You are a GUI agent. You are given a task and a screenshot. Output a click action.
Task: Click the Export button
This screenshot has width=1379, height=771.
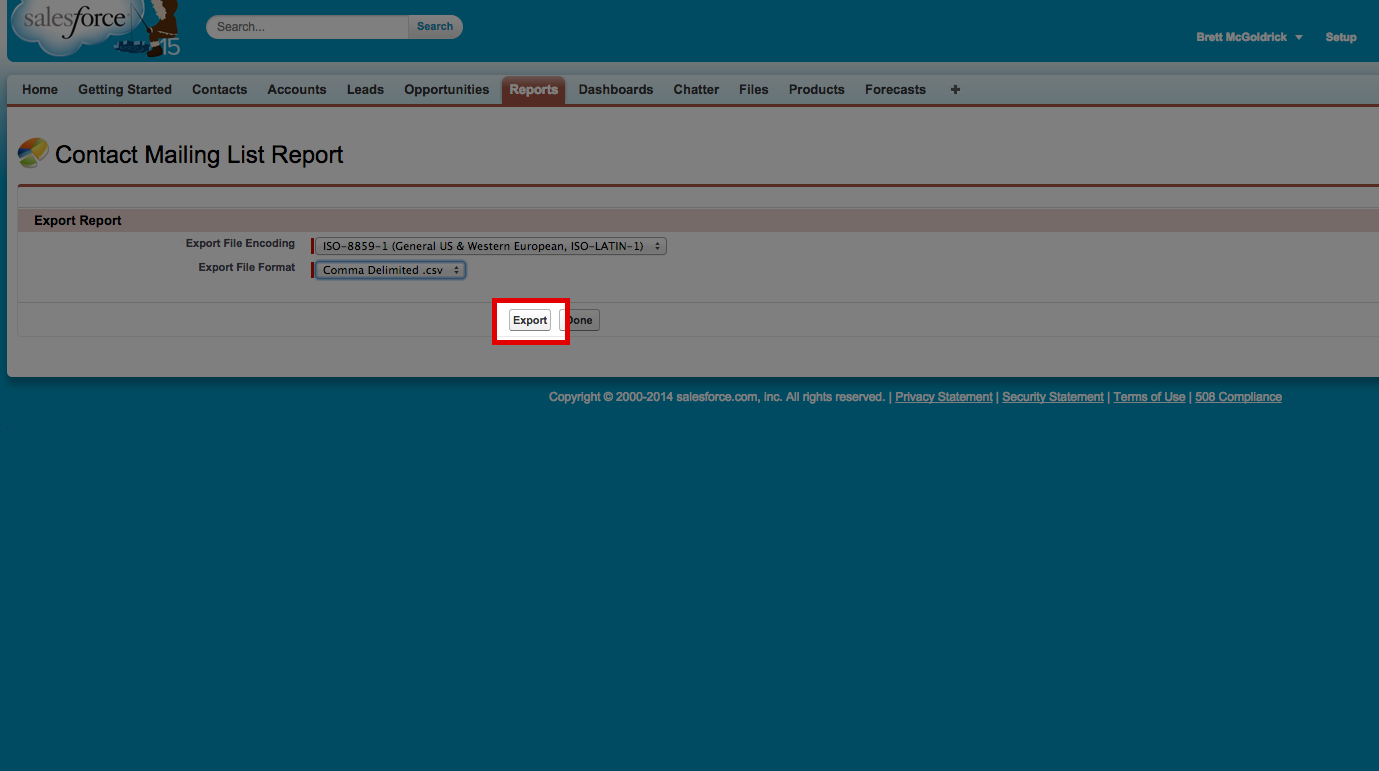[x=530, y=320]
